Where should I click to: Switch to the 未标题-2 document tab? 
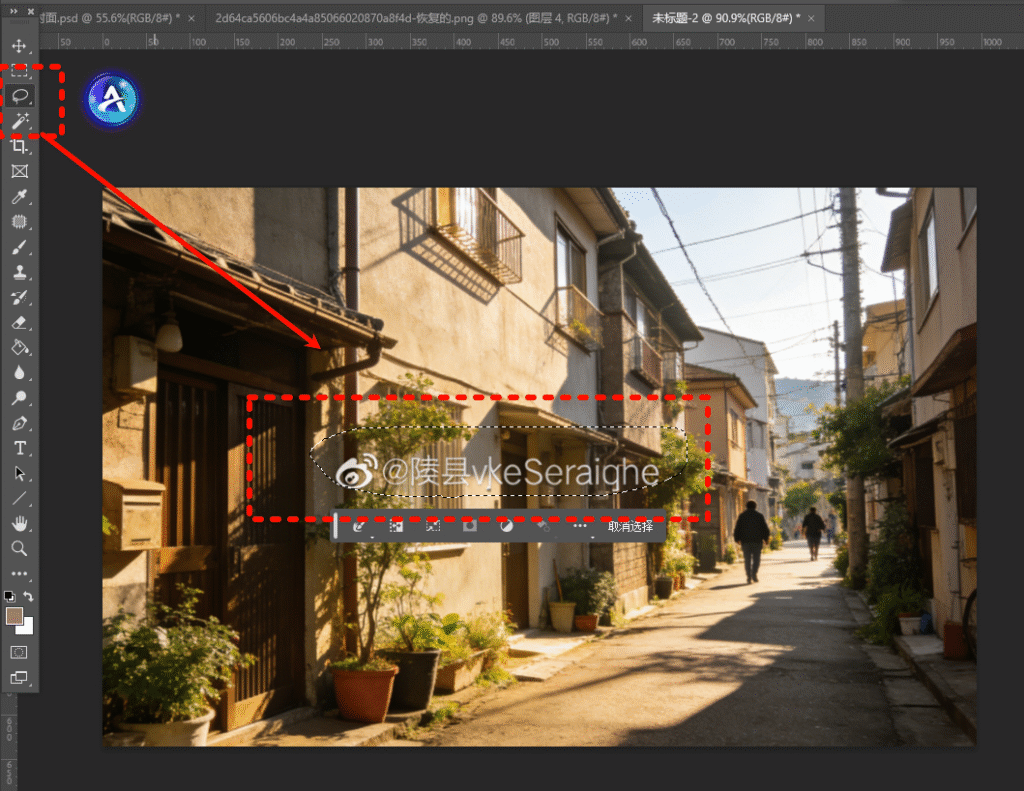pos(726,18)
